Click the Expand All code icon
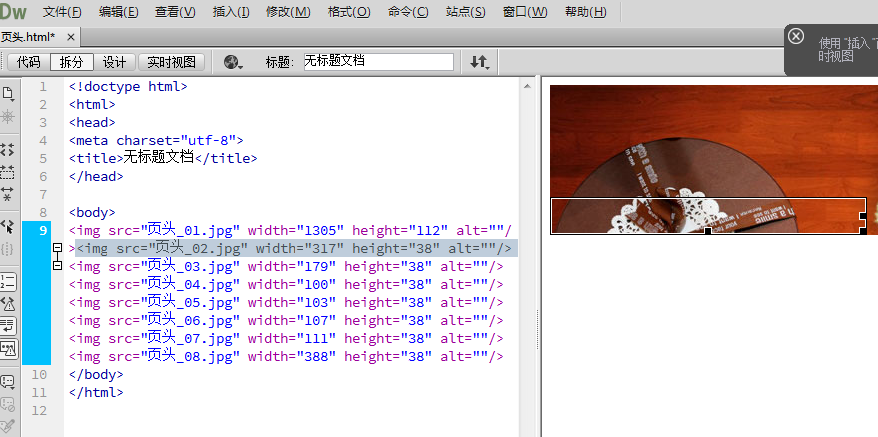The width and height of the screenshot is (878, 437). 8,194
